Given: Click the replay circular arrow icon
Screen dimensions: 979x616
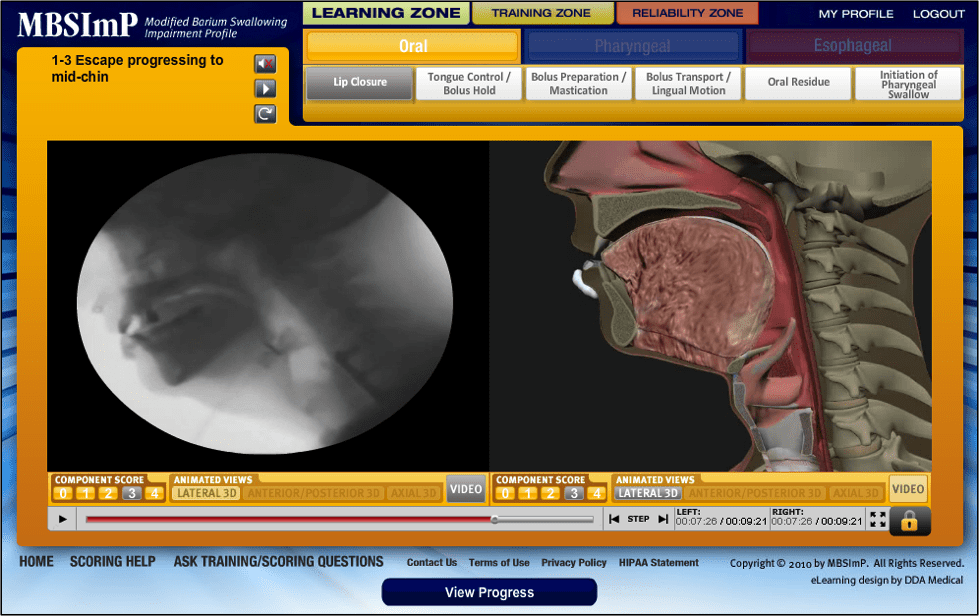Looking at the screenshot, I should 265,113.
